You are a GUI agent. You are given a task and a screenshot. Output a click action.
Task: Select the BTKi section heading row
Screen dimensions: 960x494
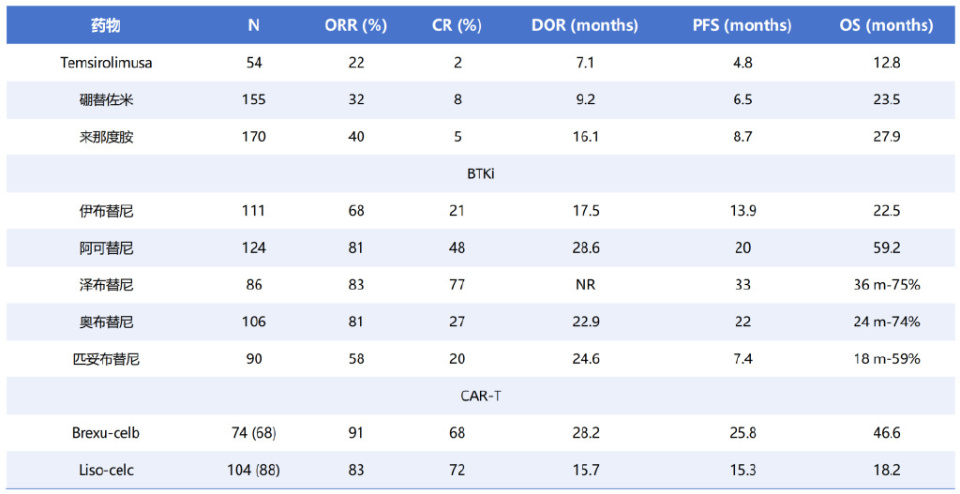[480, 174]
